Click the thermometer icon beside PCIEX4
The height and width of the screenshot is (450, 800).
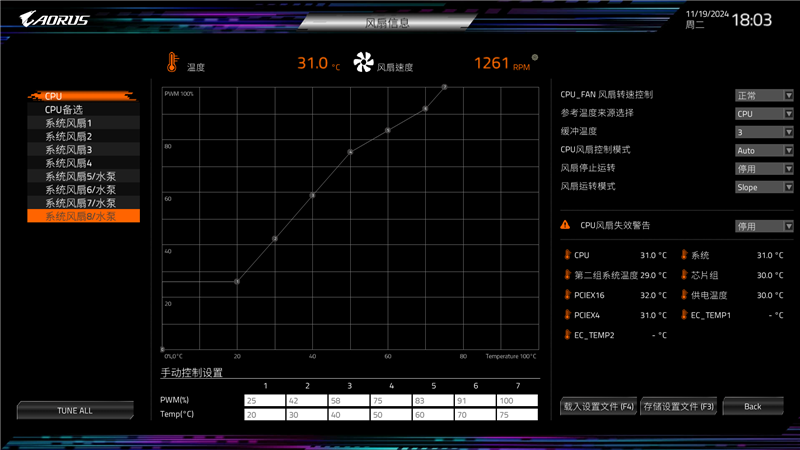click(567, 314)
